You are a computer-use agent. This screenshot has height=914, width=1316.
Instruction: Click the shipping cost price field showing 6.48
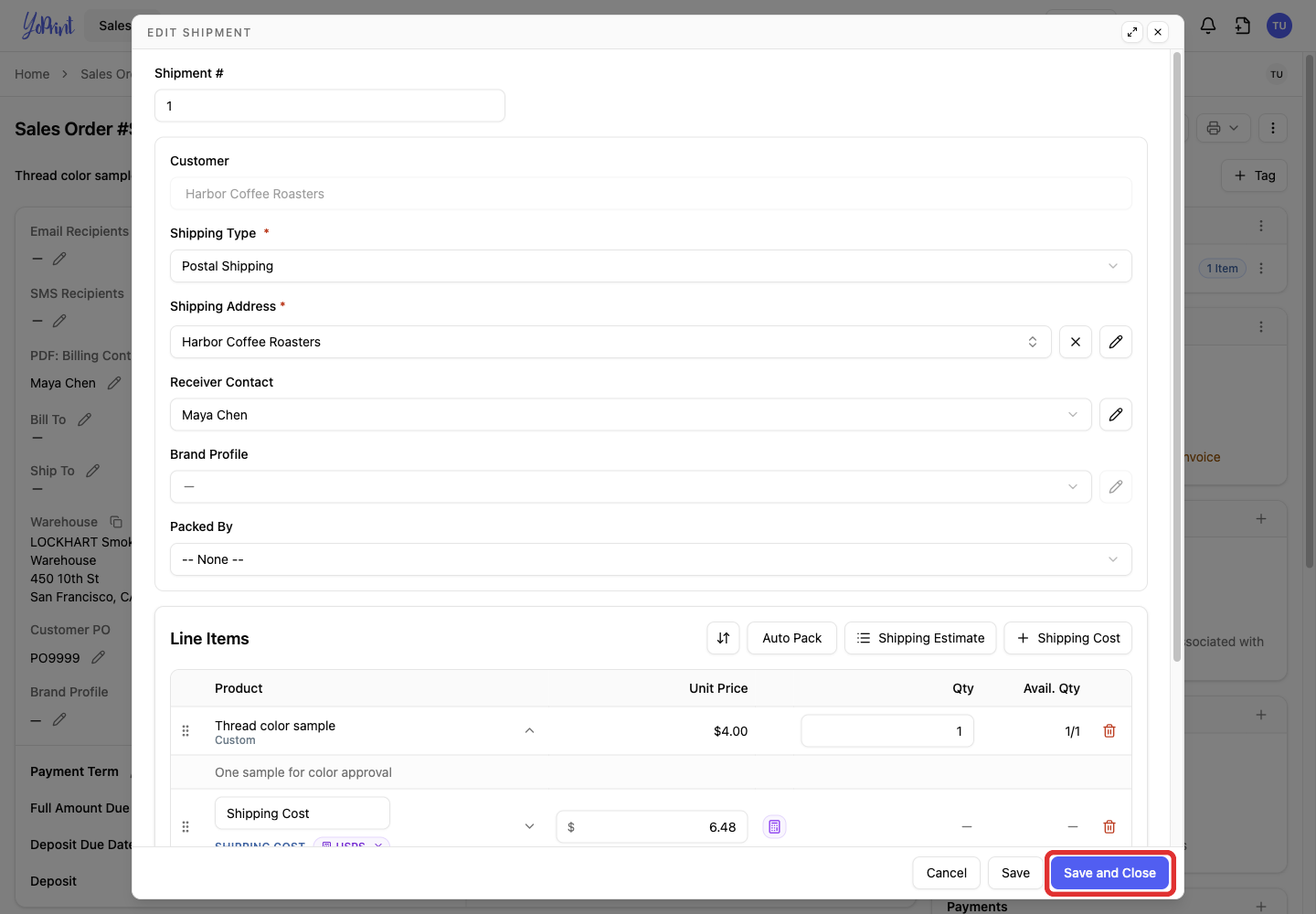point(652,827)
